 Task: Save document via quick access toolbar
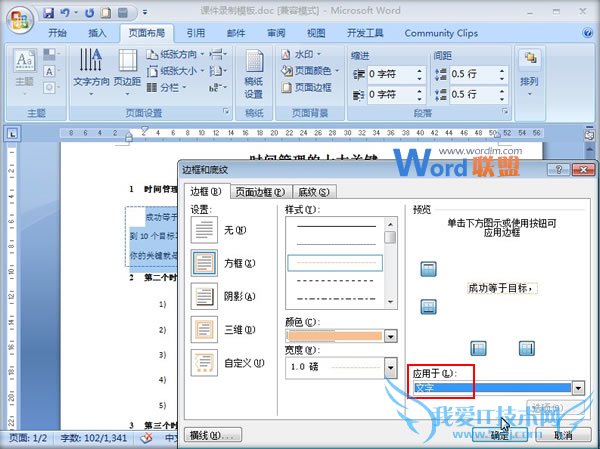49,13
